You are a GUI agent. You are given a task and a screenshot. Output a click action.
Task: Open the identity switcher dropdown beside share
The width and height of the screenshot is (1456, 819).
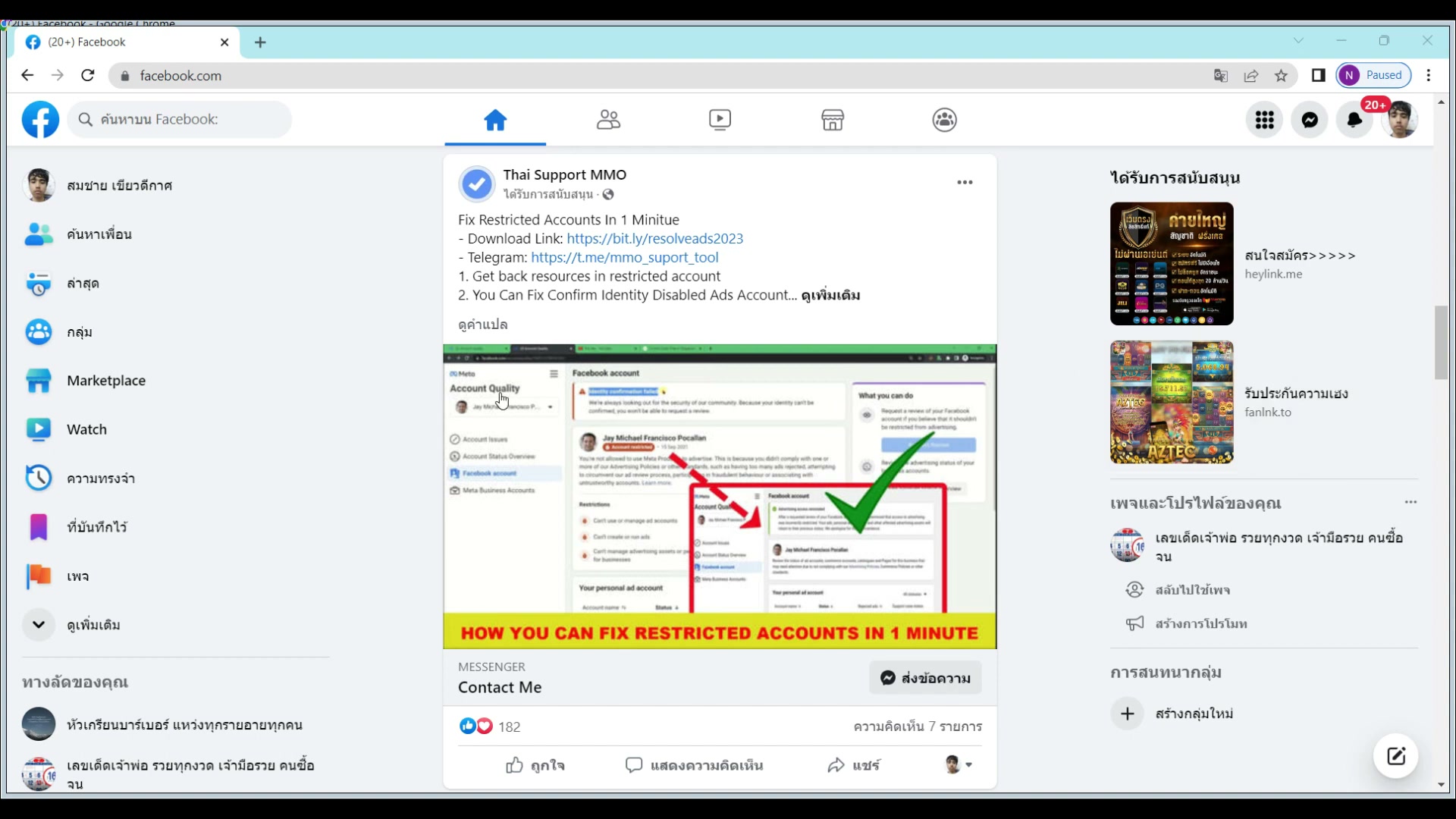959,765
